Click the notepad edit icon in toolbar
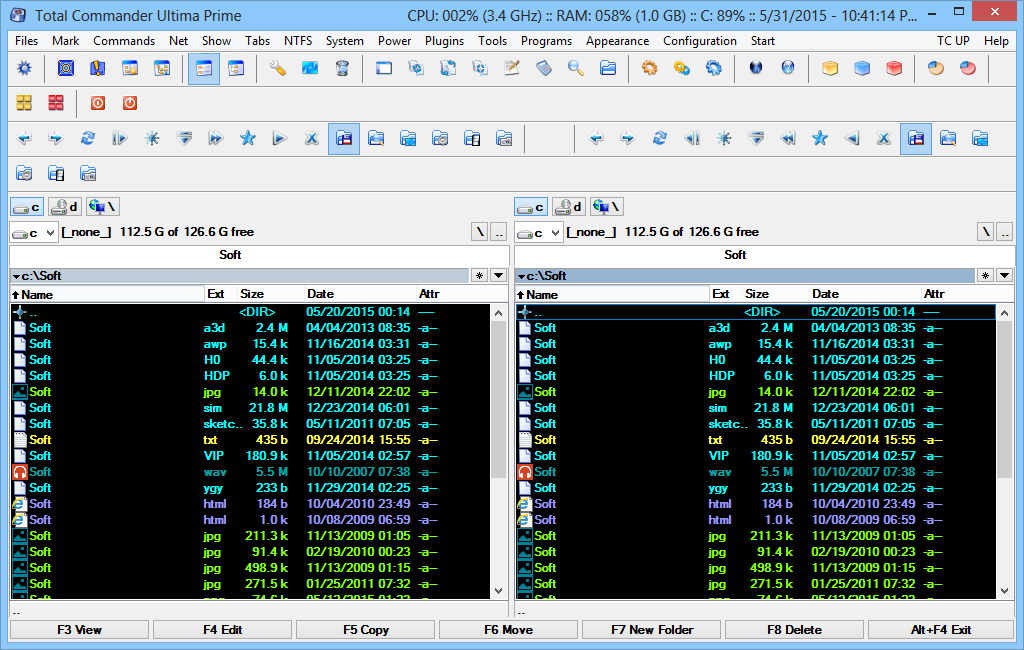 point(512,68)
